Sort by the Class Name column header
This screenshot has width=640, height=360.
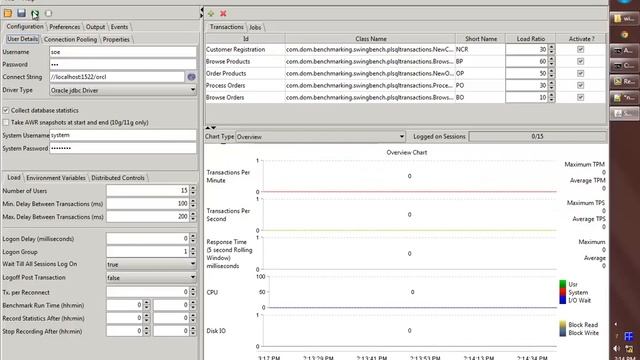click(370, 39)
